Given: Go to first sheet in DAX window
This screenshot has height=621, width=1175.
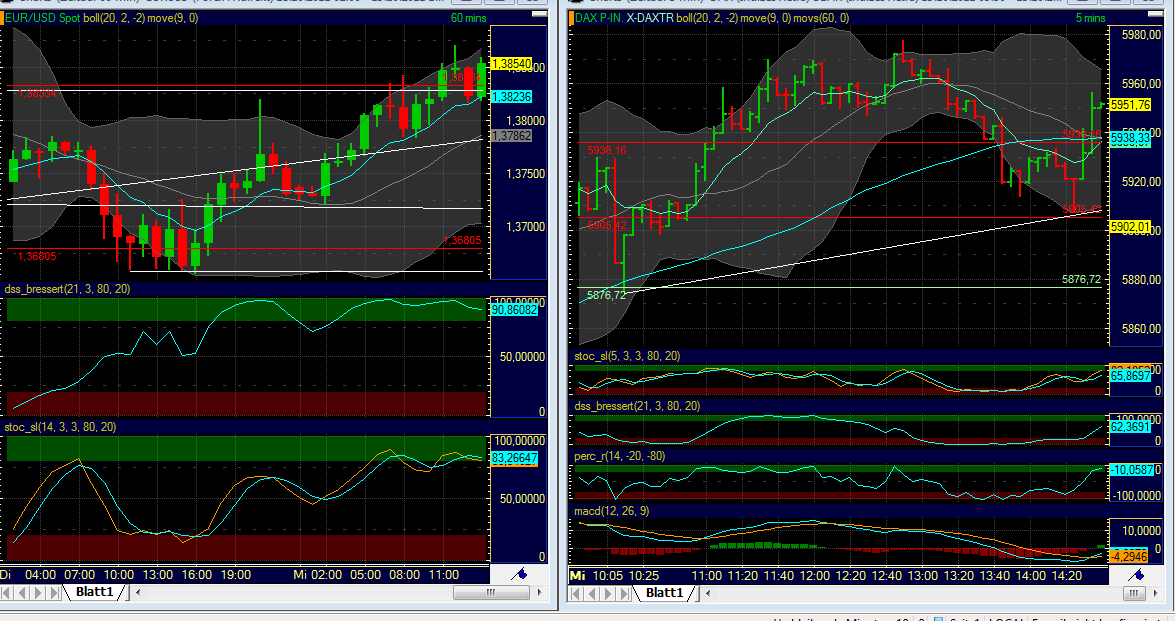Looking at the screenshot, I should point(577,593).
